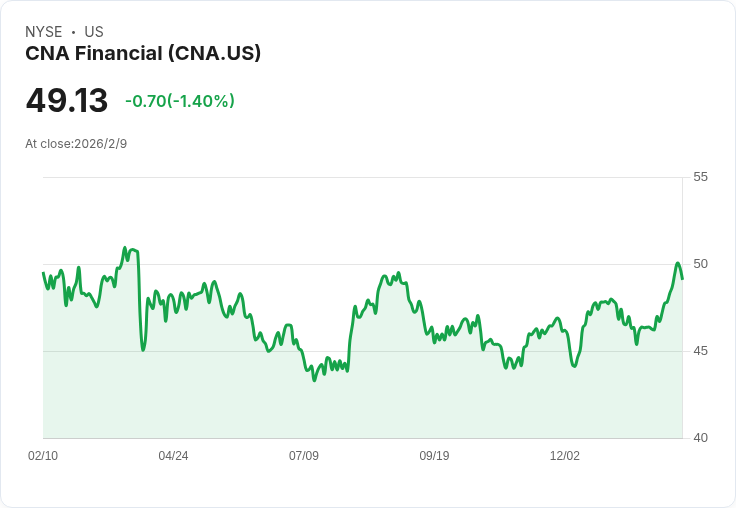
Task: Click the 49.13 closing price
Action: coord(66,101)
